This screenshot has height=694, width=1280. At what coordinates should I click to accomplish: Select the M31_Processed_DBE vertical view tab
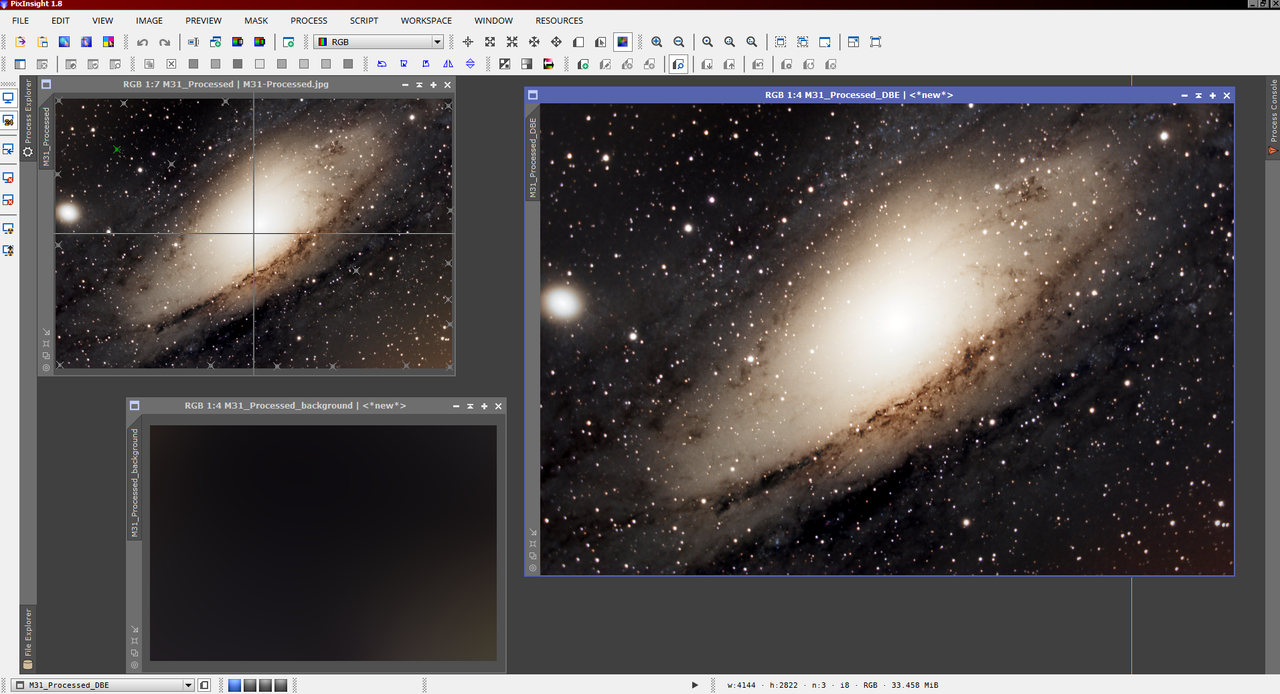(533, 158)
